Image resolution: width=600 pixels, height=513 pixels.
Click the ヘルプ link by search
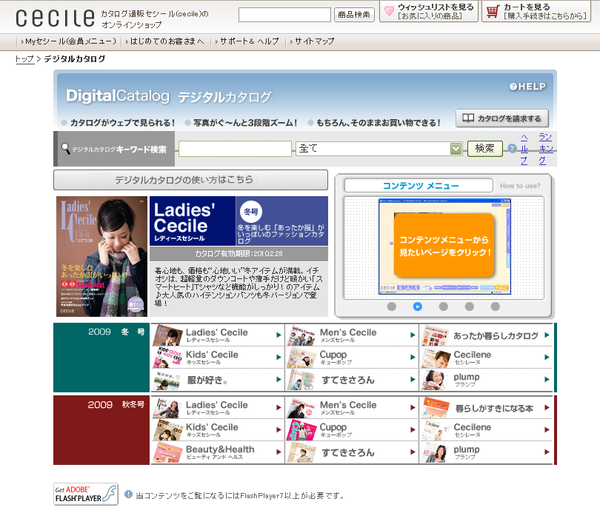click(524, 149)
